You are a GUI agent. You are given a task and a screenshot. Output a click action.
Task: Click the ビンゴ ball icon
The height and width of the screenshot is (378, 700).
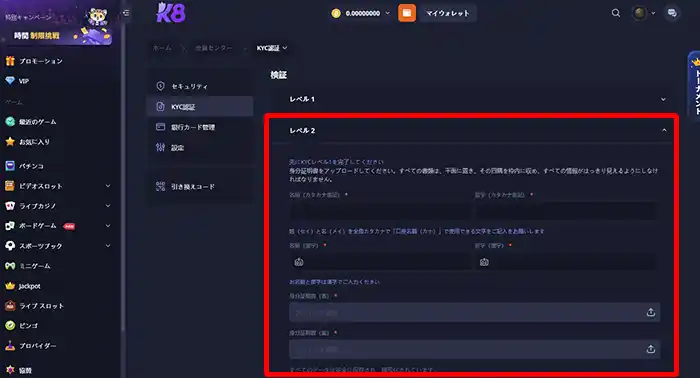coord(10,325)
